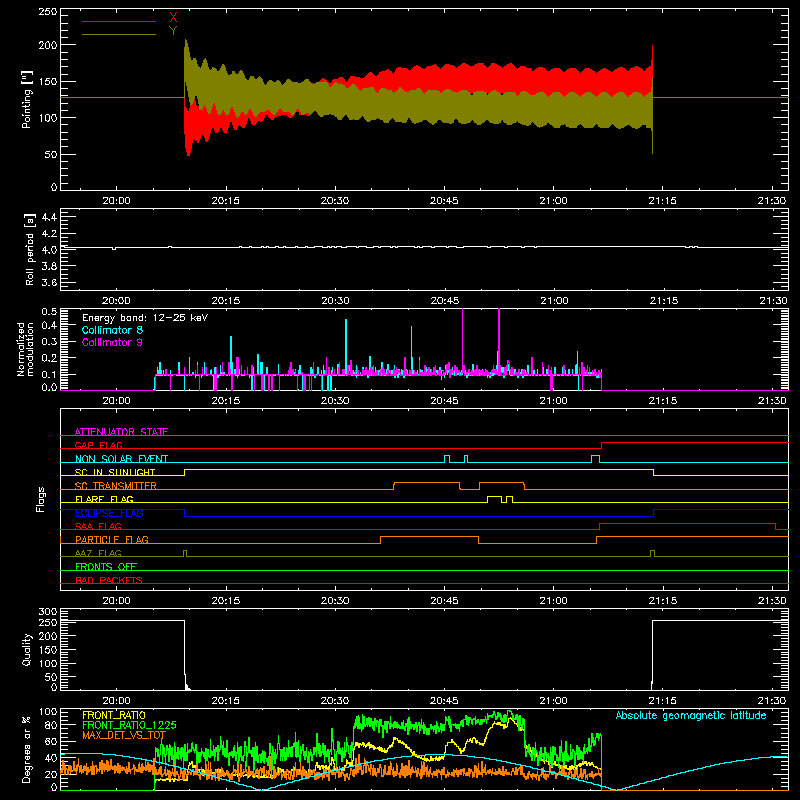
Task: Select the yellow 'FRONT_RATIO' legend entry
Action: 114,715
